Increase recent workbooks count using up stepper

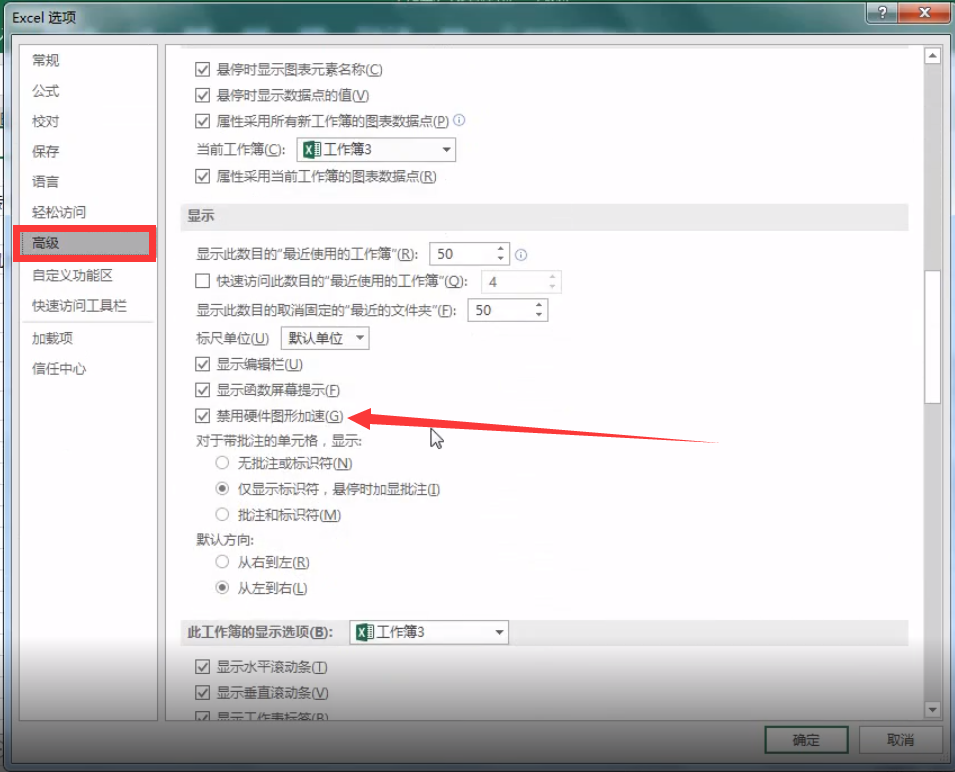pyautogui.click(x=500, y=248)
